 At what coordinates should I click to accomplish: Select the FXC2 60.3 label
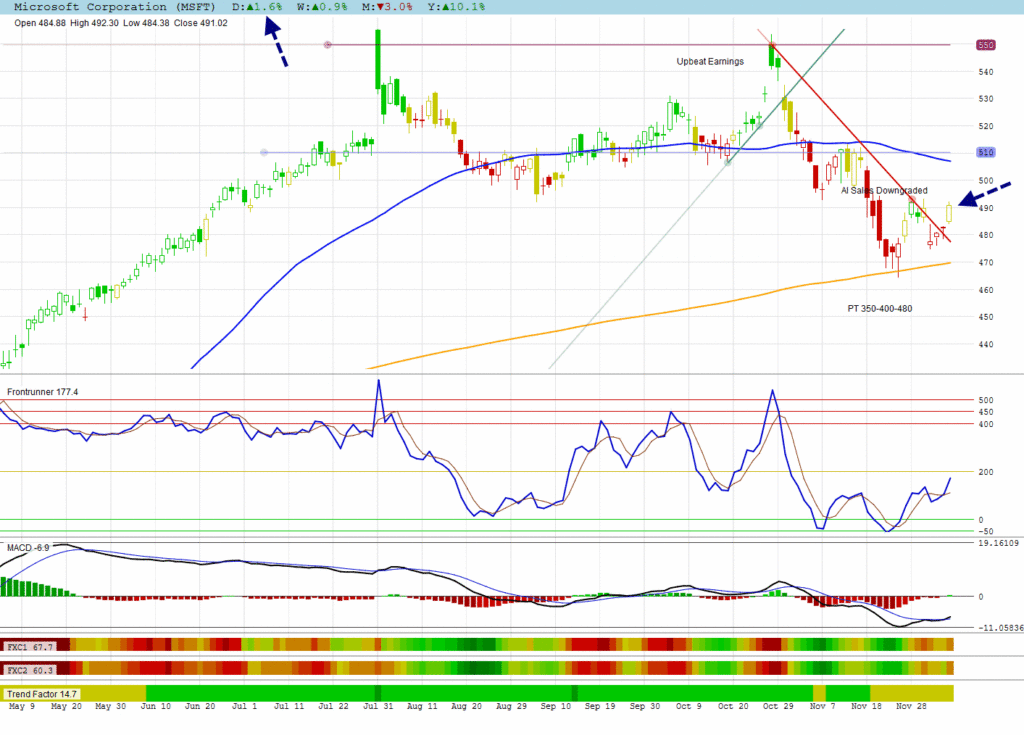30,668
